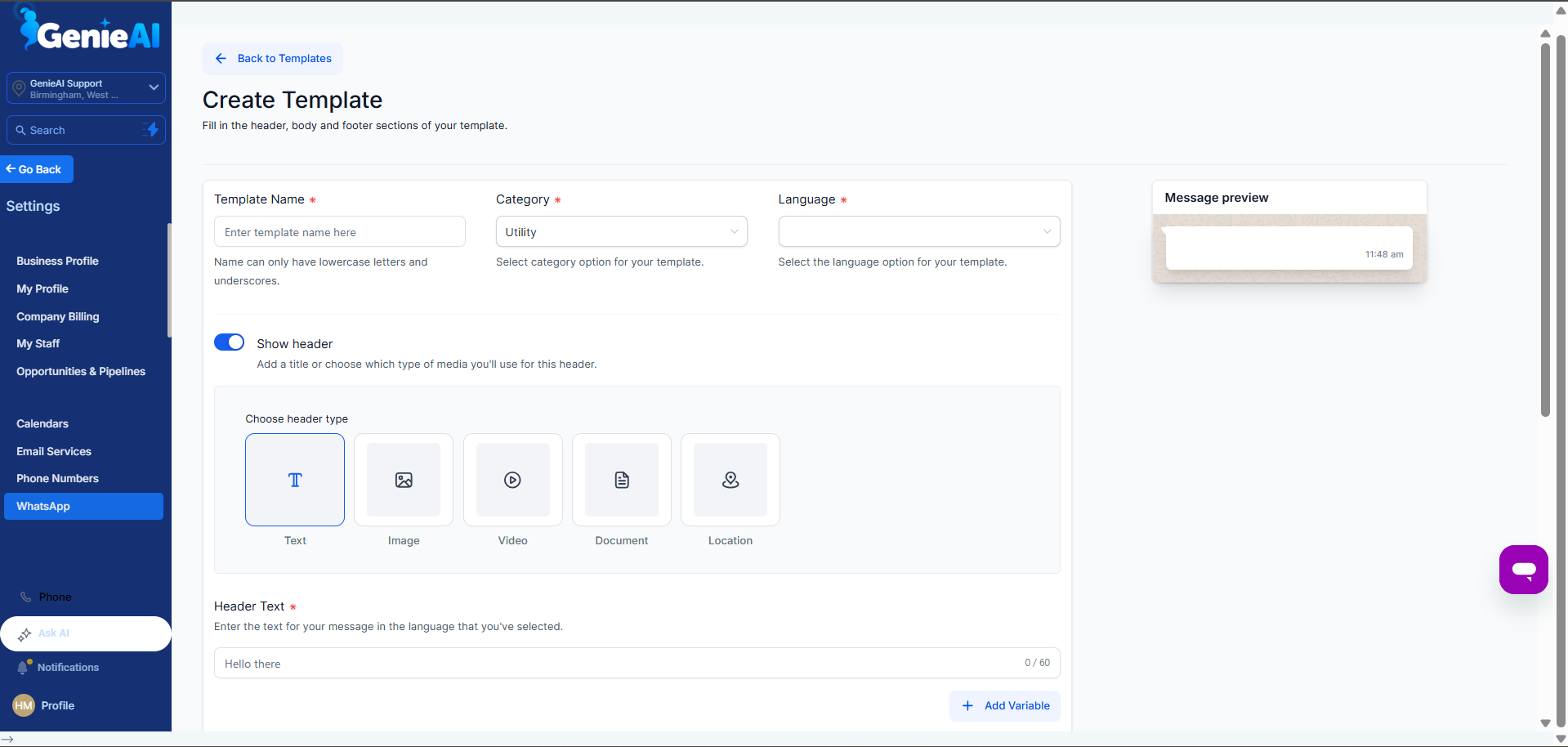
Task: Click the Notifications bell icon
Action: 25,667
